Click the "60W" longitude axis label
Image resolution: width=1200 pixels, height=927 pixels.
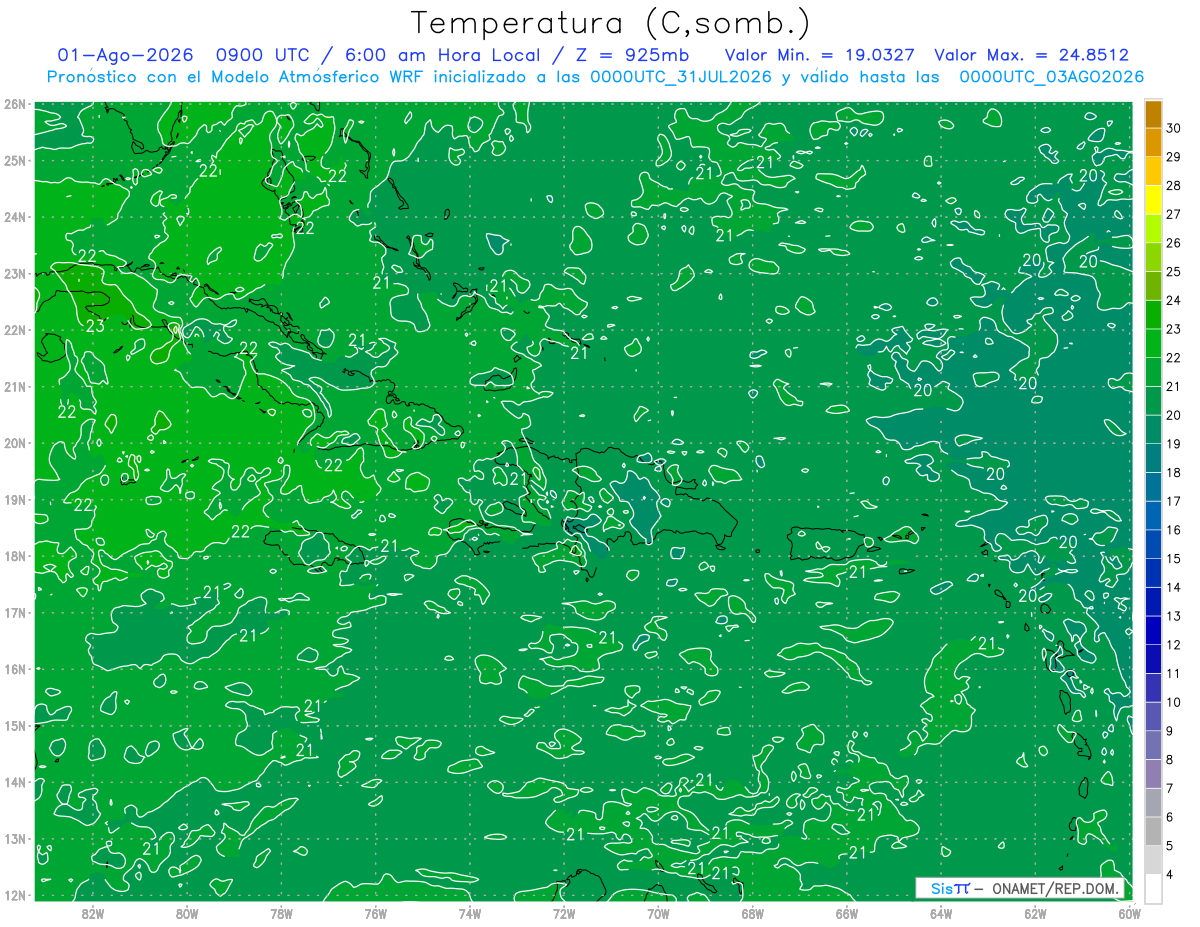click(x=1130, y=913)
